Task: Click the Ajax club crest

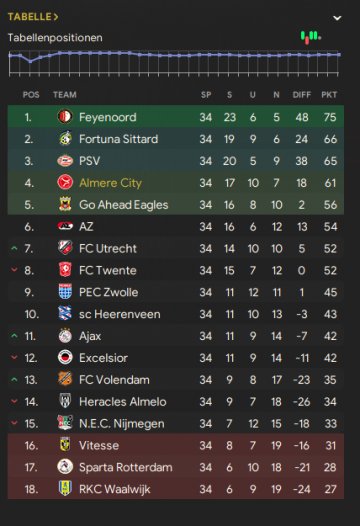Action: (x=65, y=335)
